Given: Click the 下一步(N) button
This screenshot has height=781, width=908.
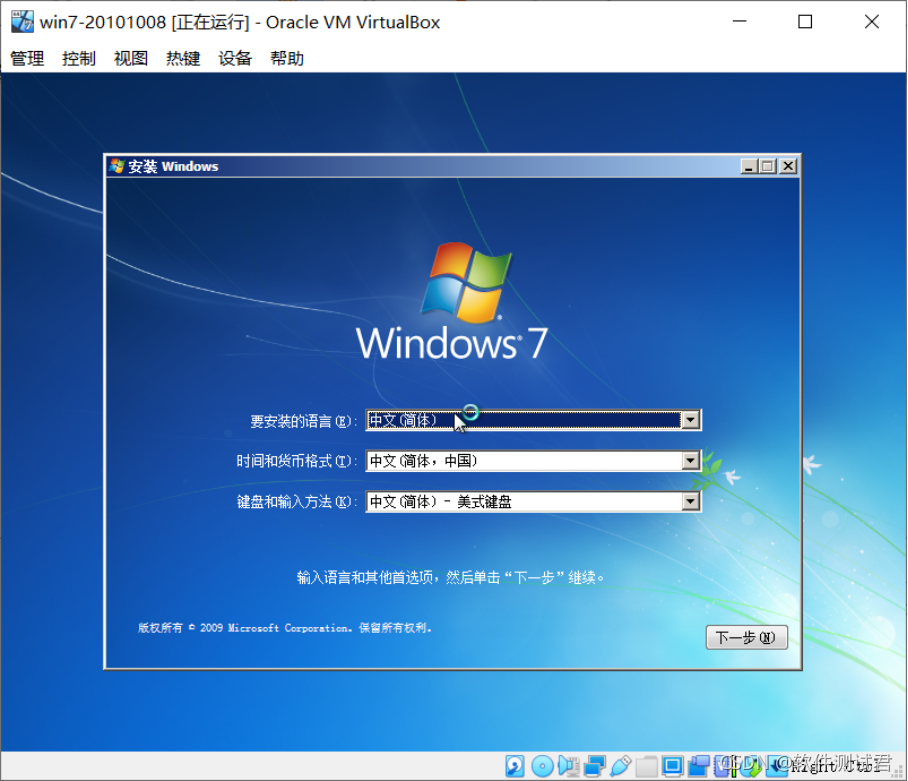Looking at the screenshot, I should pos(746,637).
